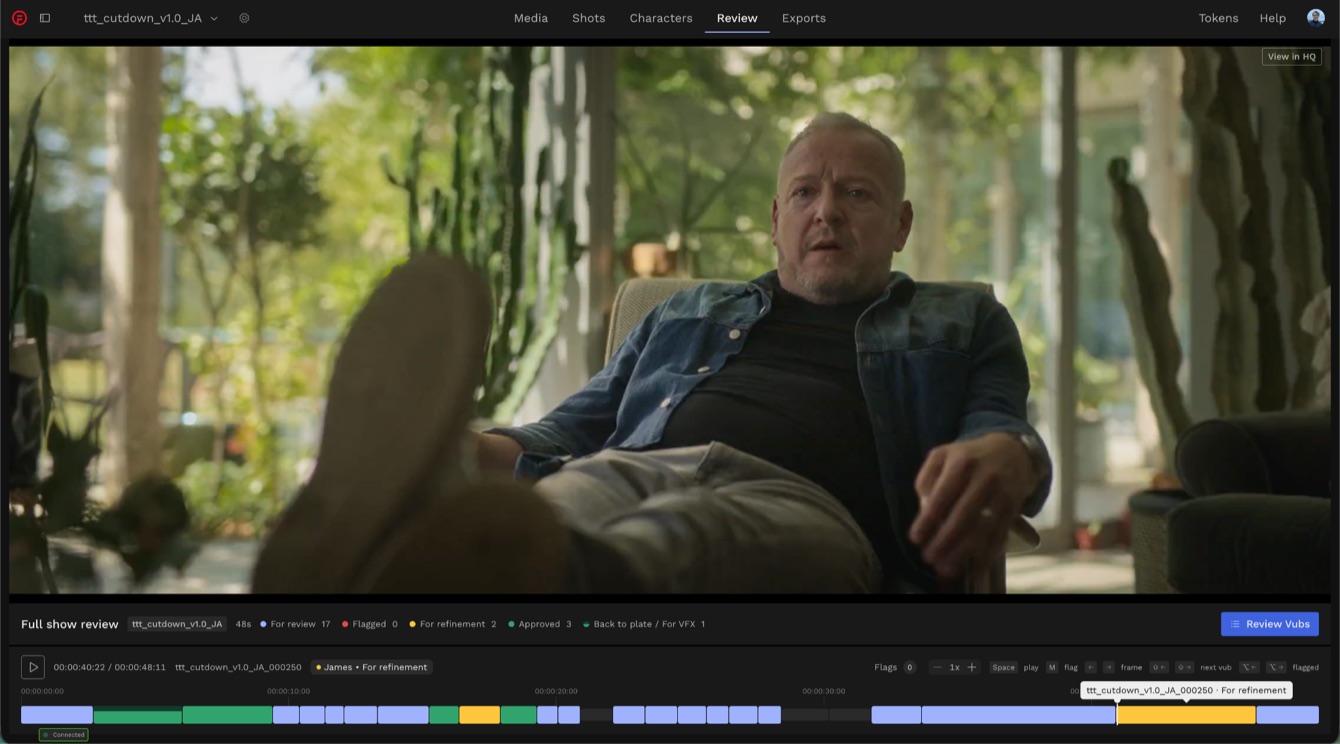
Task: Open the project settings gear icon
Action: (x=244, y=18)
